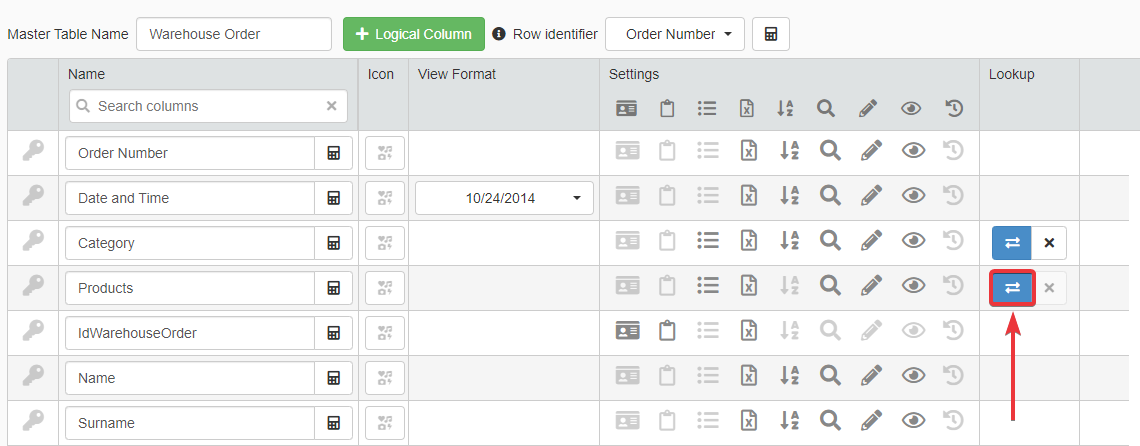
Task: Click the ID card icon in IdWarehouseOrder row
Action: point(627,331)
